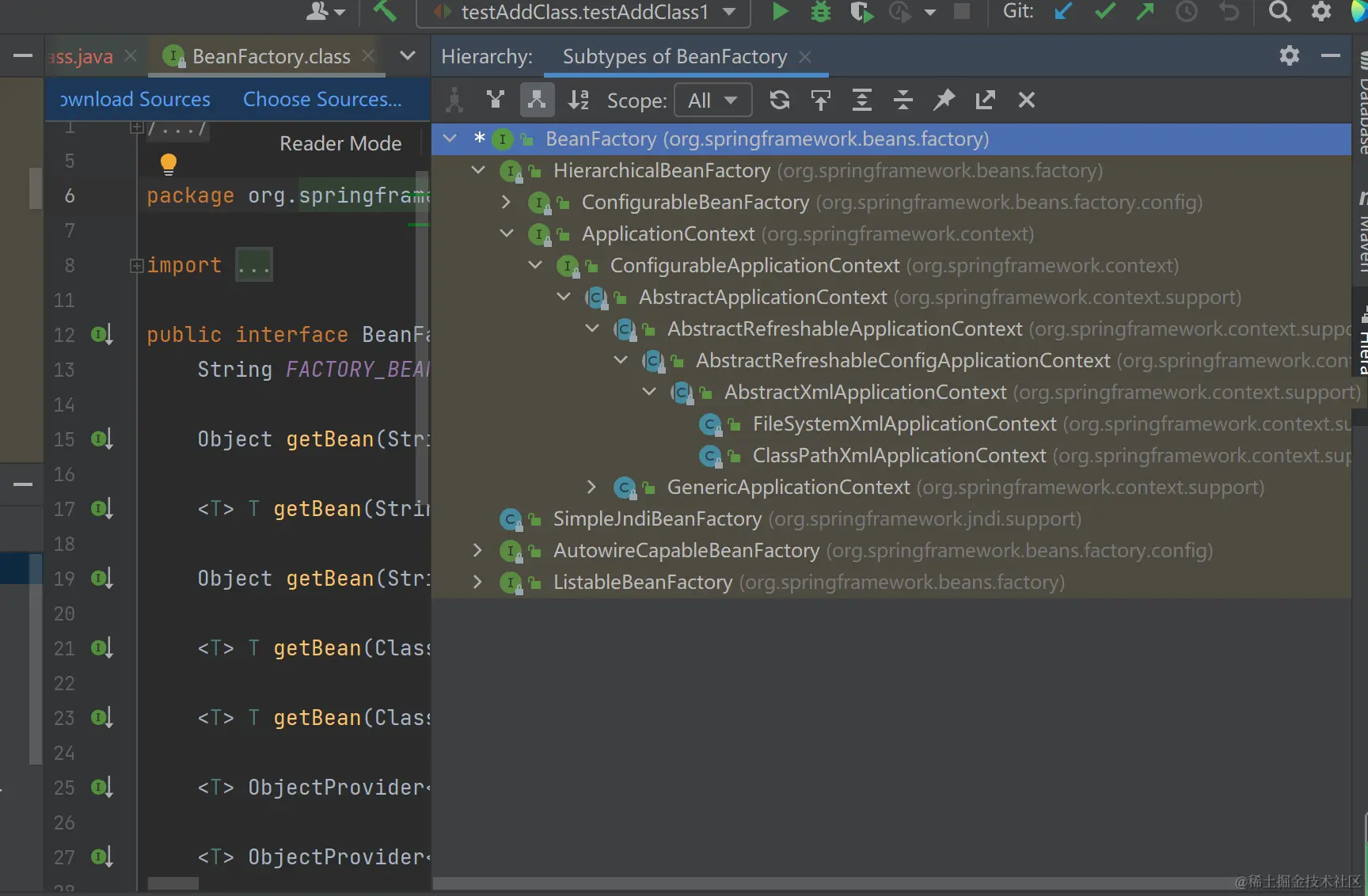Screen dimensions: 1368x896
Task: Click Choose Sources... link
Action: [322, 99]
